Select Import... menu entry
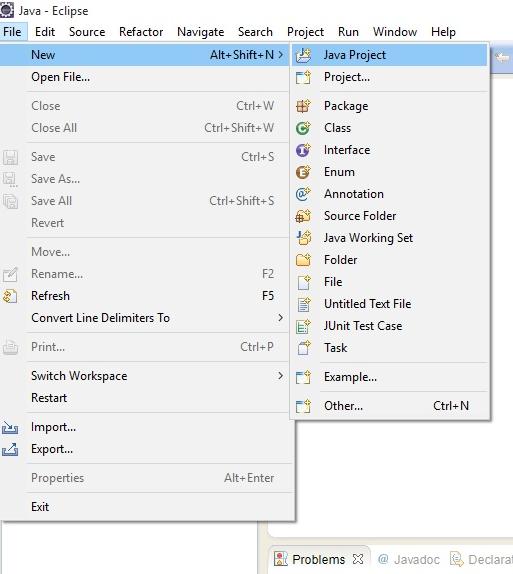 tap(146, 427)
